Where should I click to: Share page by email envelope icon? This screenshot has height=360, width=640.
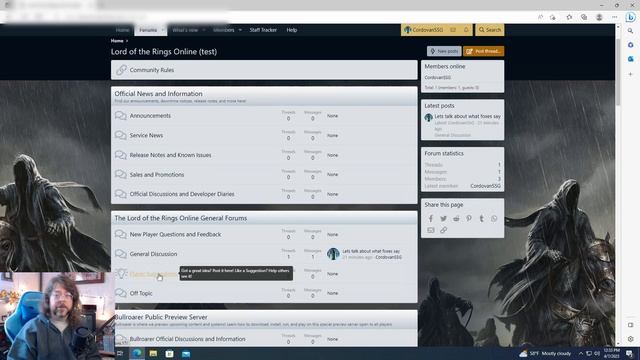pos(431,230)
